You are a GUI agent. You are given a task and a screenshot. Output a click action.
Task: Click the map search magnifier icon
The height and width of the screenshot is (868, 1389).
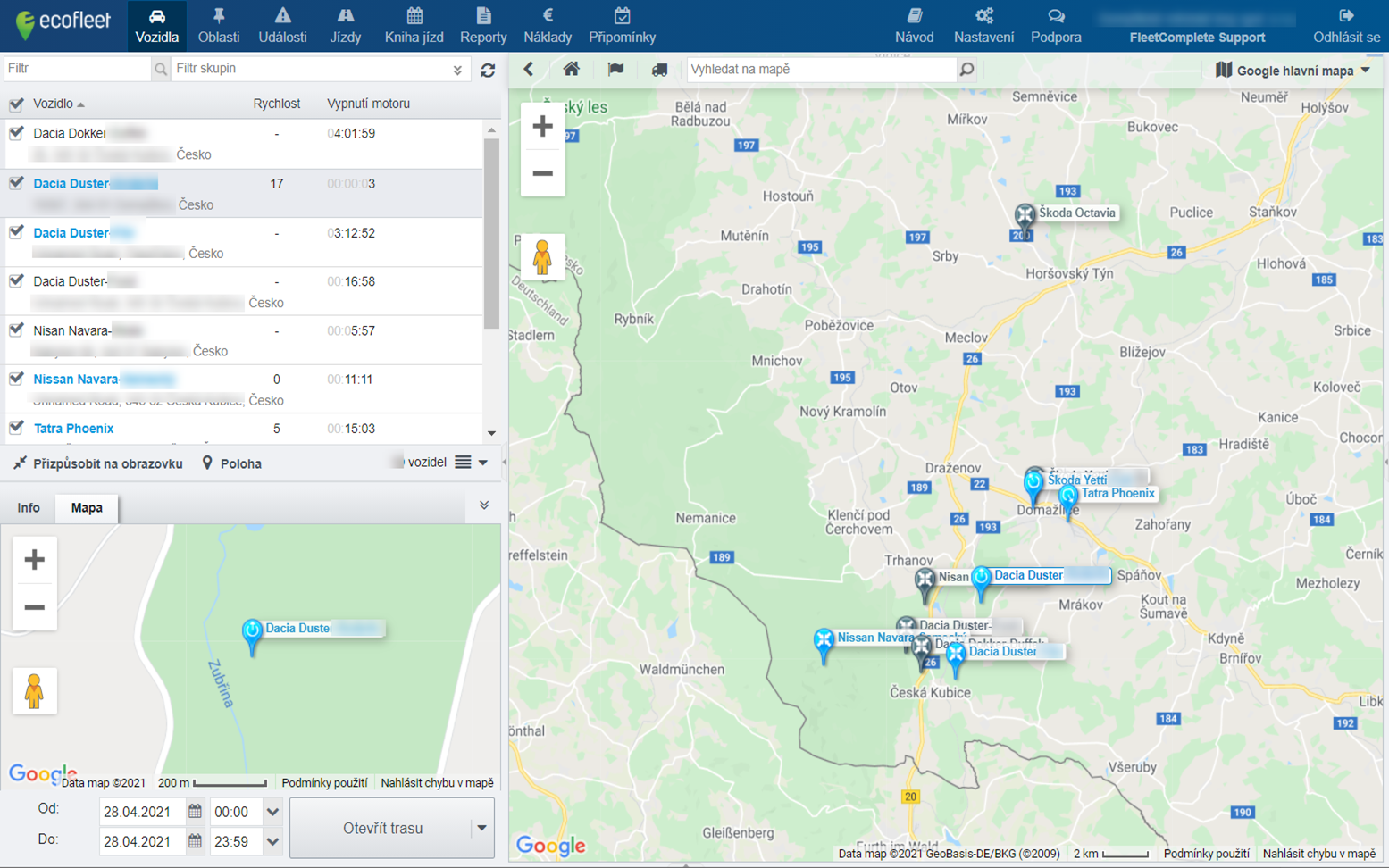[x=966, y=70]
